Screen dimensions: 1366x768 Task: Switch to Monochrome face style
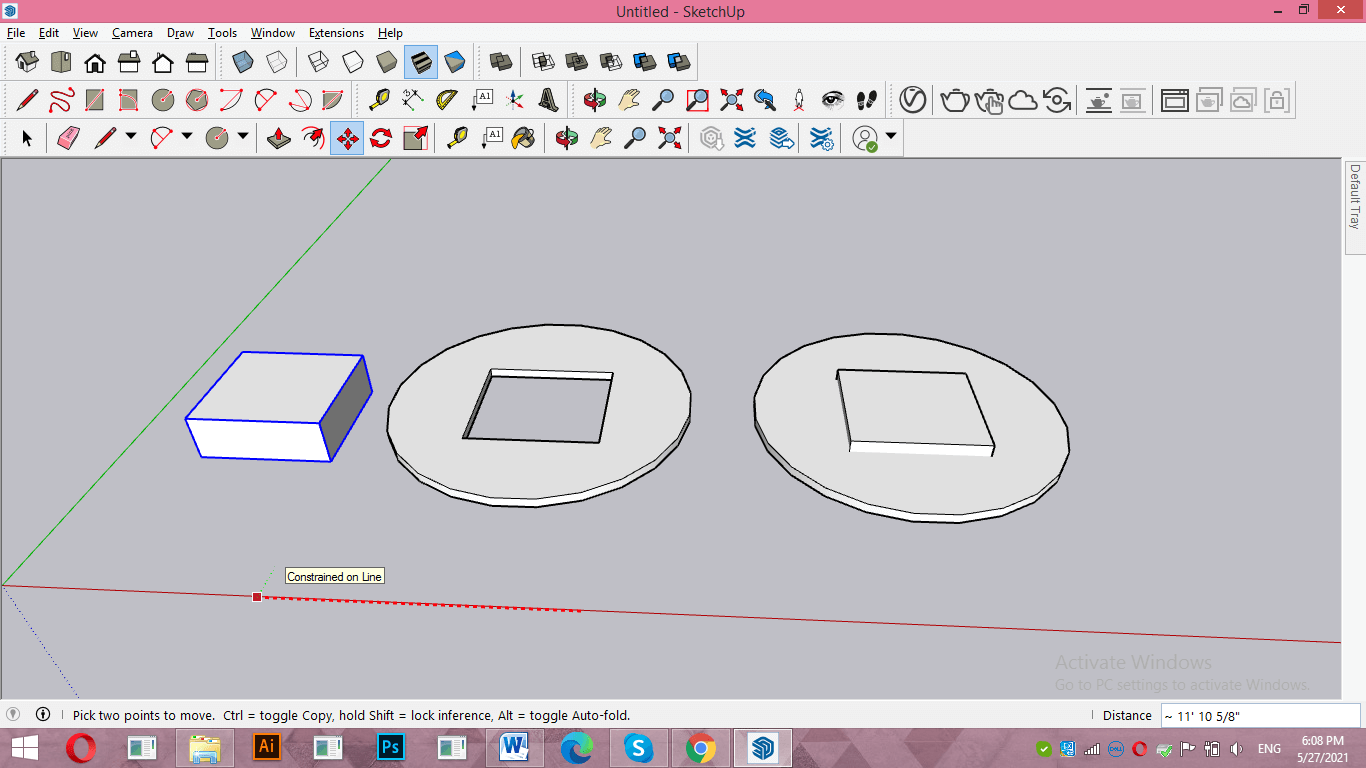click(x=455, y=62)
